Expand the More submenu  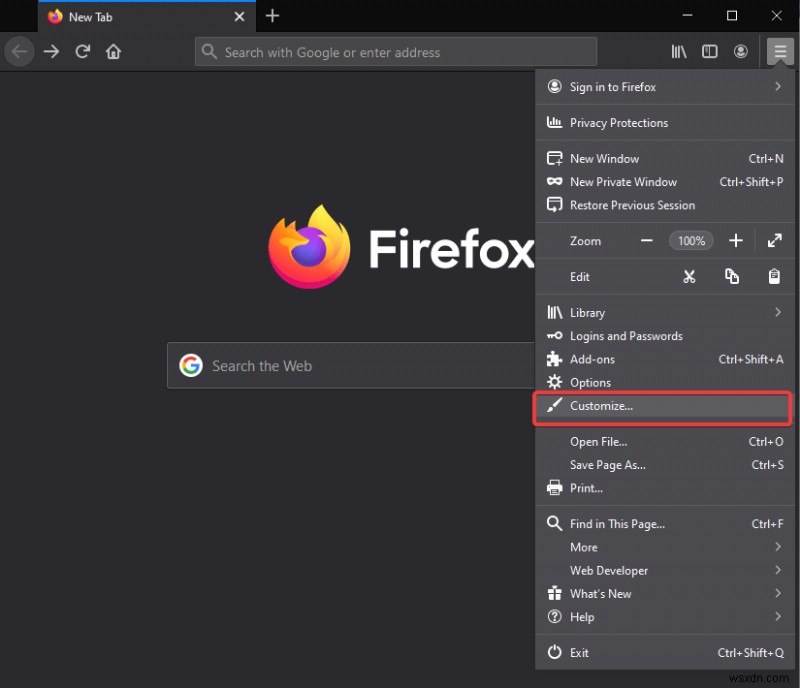(x=584, y=547)
